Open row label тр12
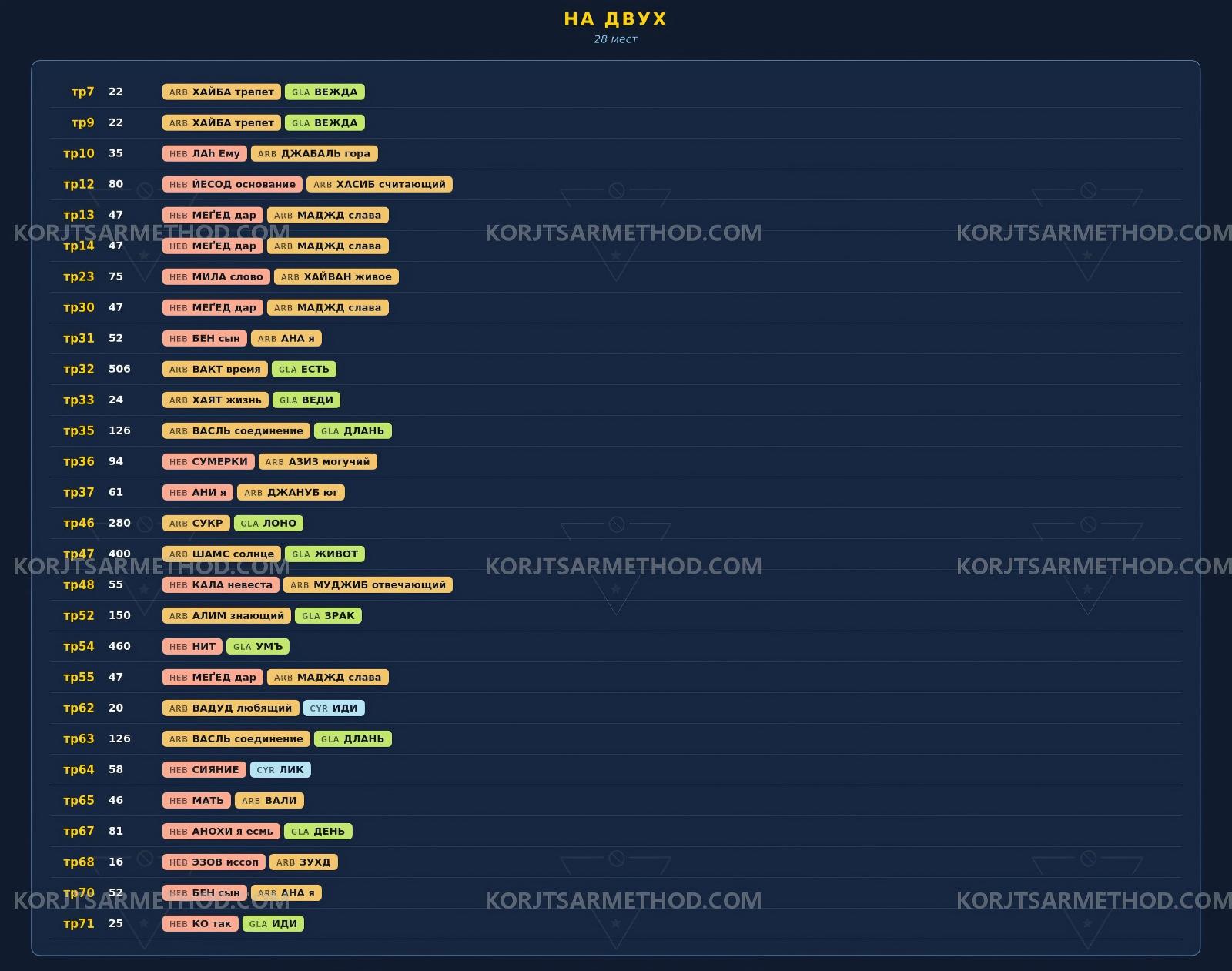 (79, 184)
